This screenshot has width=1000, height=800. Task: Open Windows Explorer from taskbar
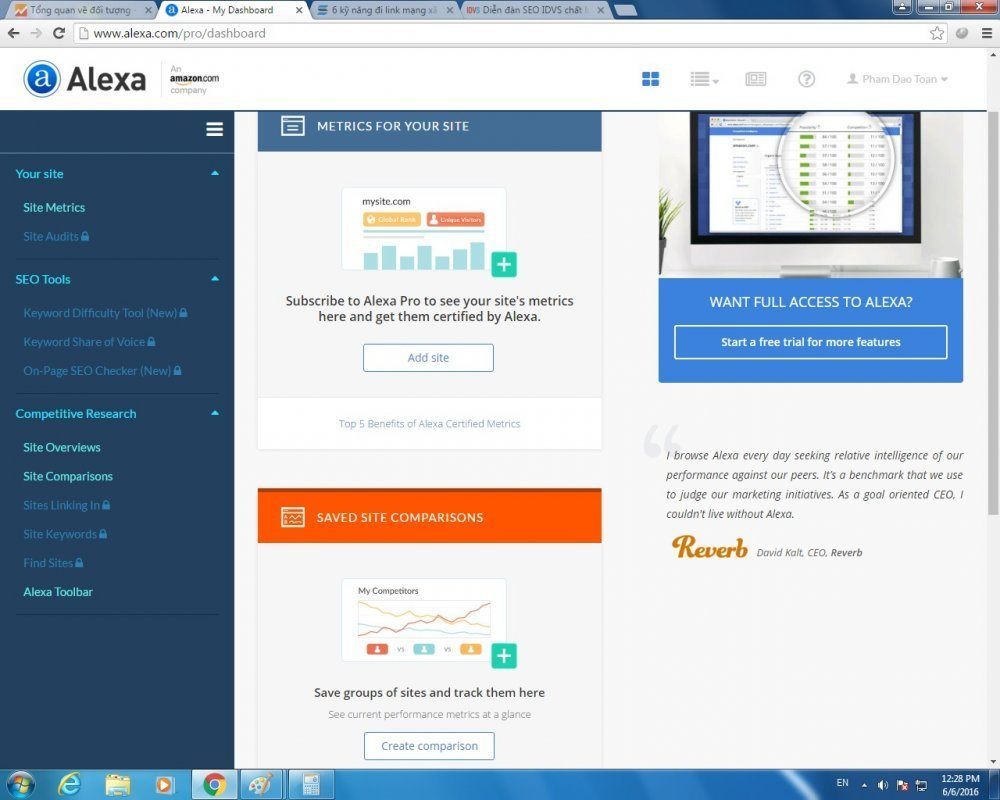(x=117, y=785)
